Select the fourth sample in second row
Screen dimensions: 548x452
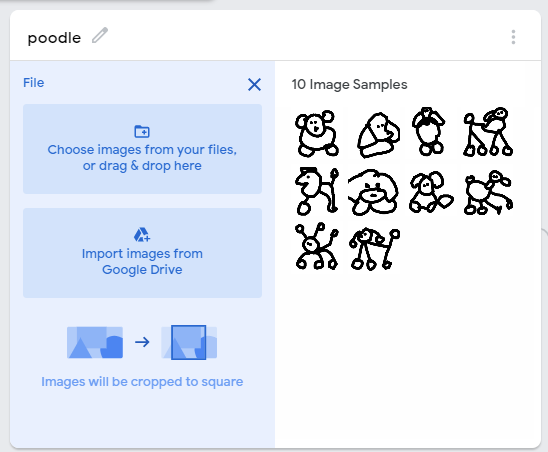(488, 190)
